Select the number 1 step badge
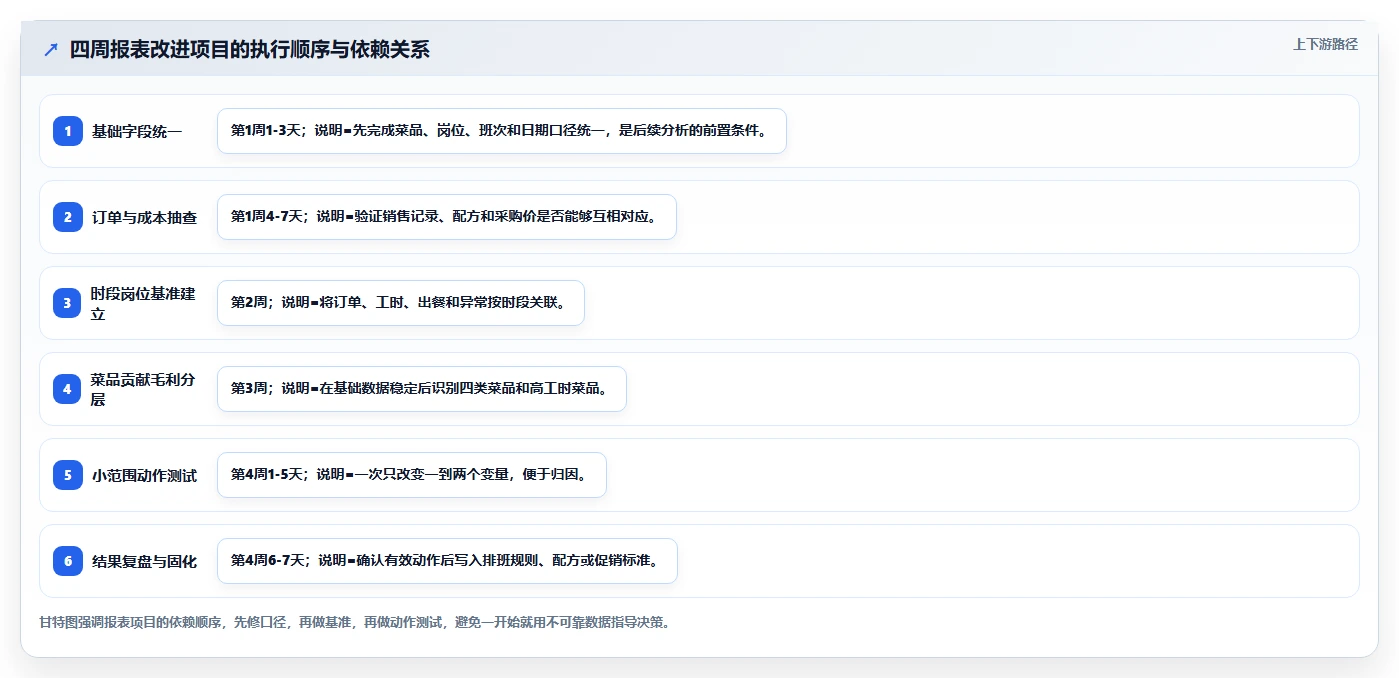This screenshot has width=1399, height=678. (x=68, y=131)
